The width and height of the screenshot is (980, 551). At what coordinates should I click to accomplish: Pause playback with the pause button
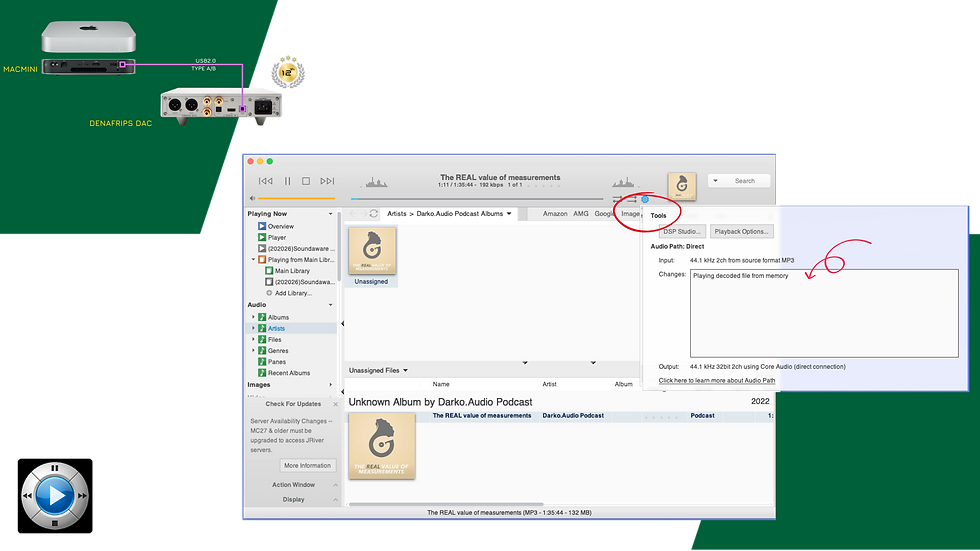288,181
